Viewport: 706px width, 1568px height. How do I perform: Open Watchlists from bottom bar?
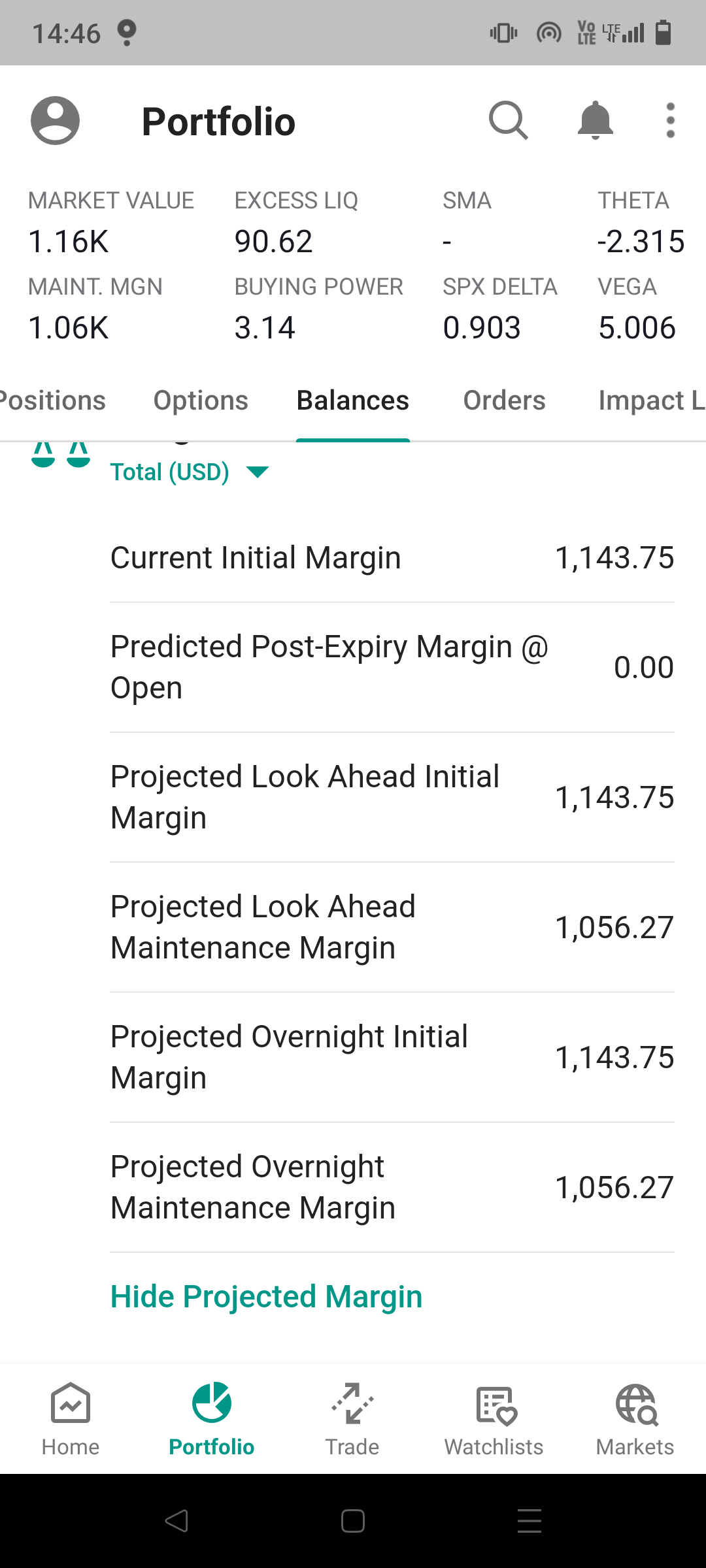pos(494,1419)
